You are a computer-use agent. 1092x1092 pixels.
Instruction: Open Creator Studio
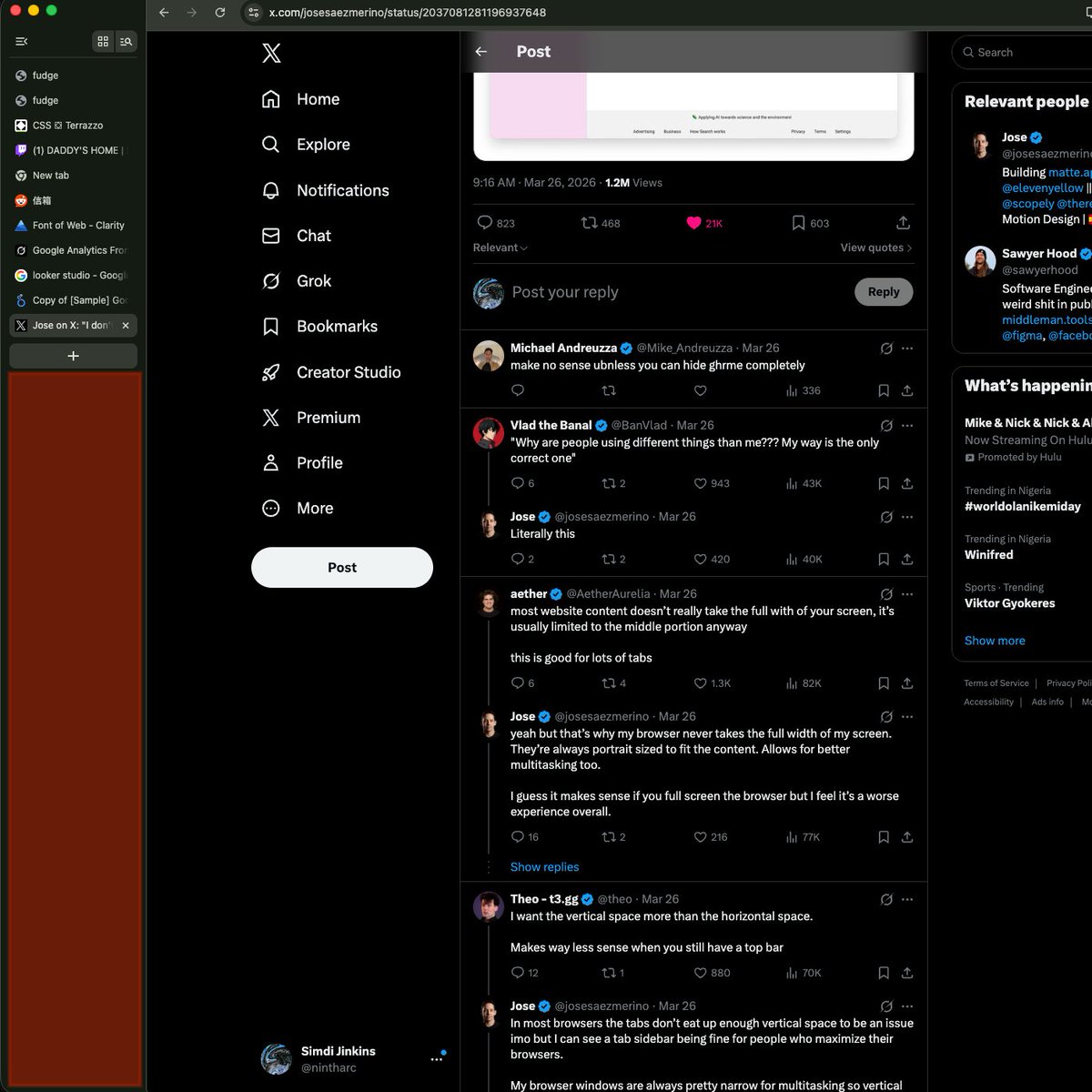[331, 372]
